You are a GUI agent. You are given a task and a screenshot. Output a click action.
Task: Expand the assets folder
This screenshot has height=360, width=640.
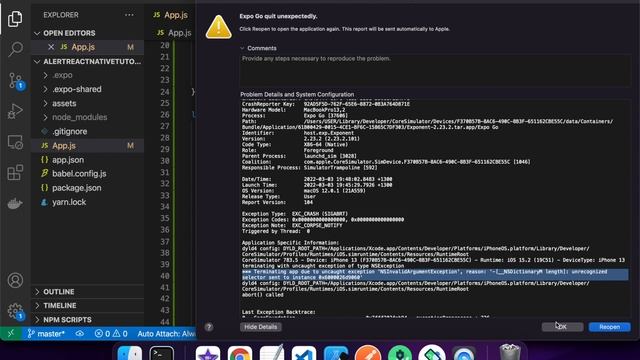tap(87, 103)
